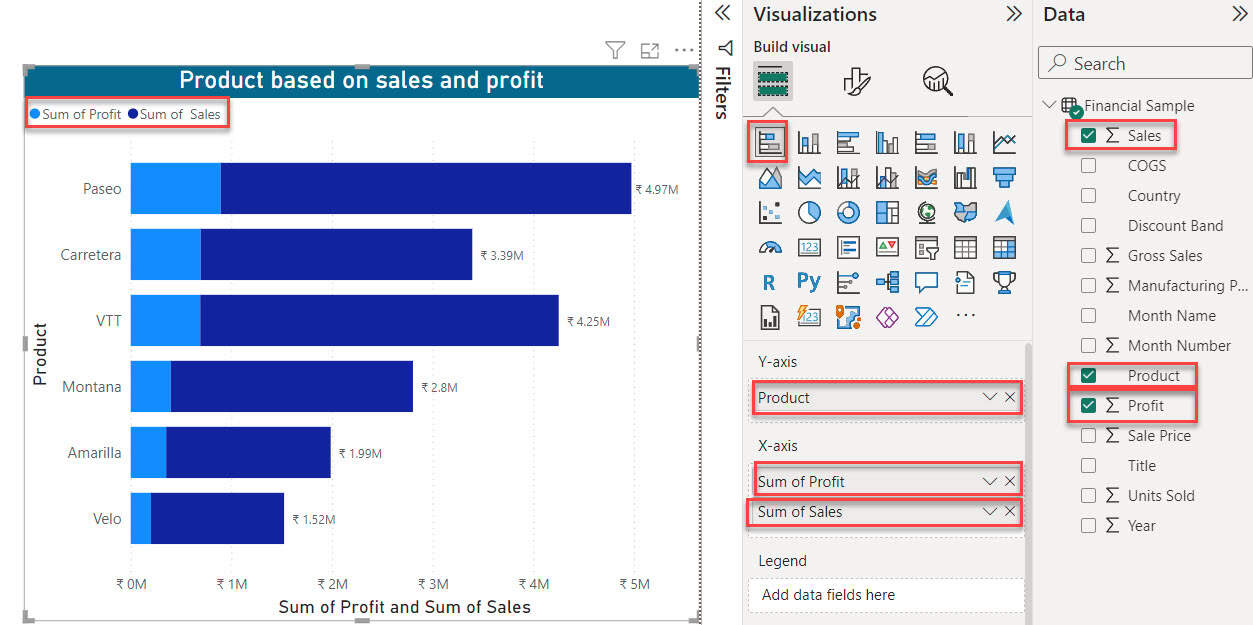Viewport: 1253px width, 625px height.
Task: Select the Velo light blue profit bar
Action: (141, 518)
